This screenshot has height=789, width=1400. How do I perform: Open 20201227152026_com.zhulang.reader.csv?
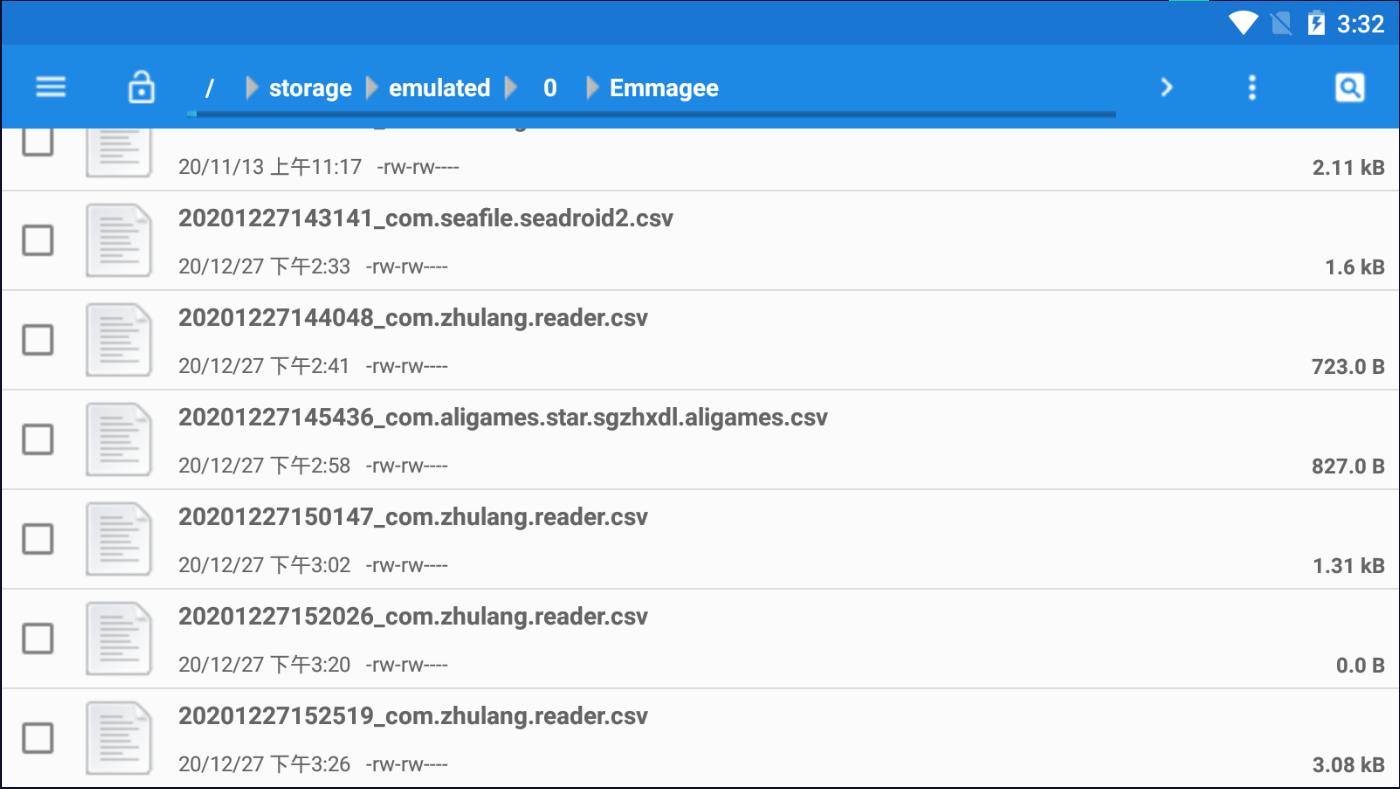click(x=413, y=616)
